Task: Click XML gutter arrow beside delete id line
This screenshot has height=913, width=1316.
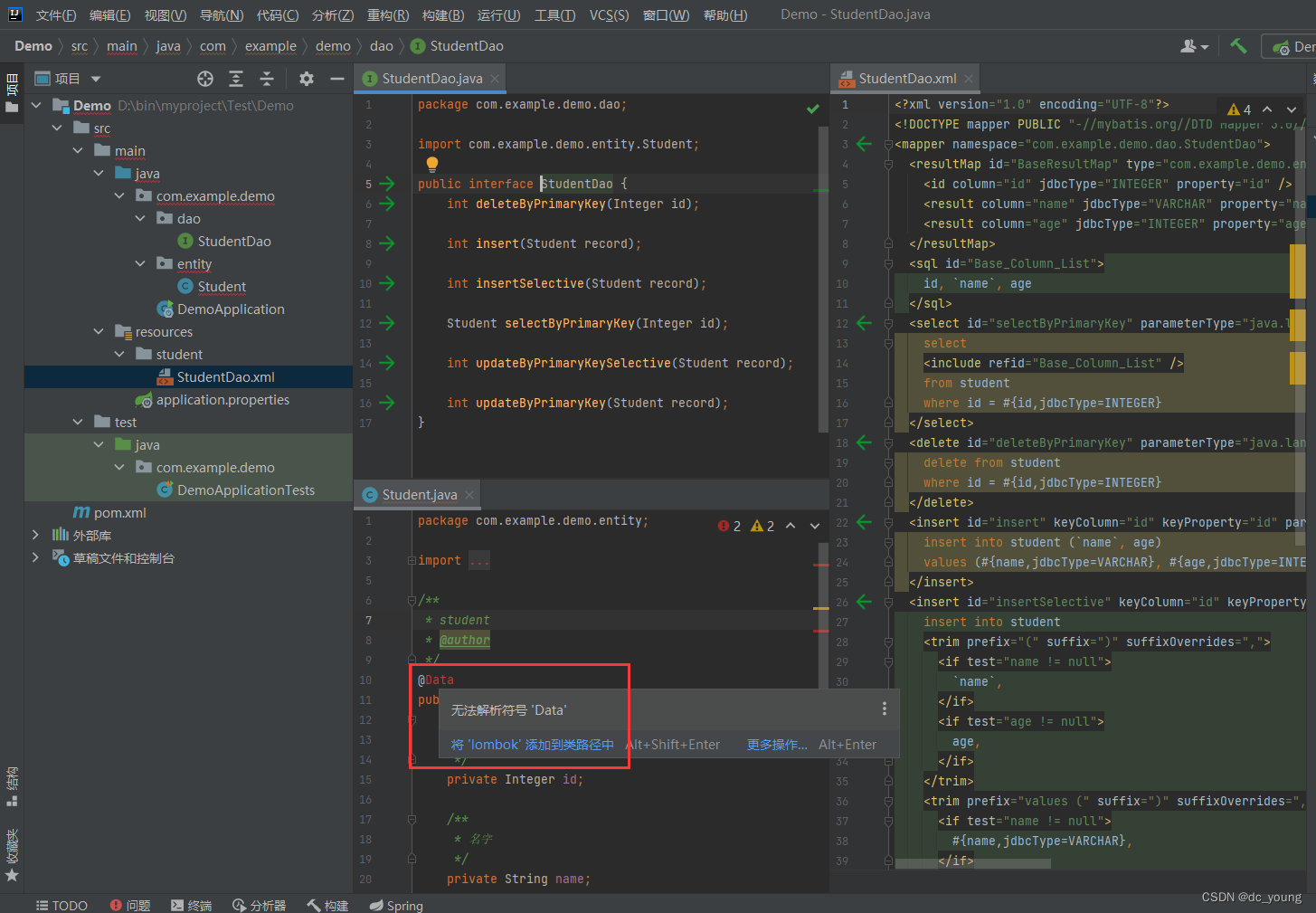Action: point(864,442)
